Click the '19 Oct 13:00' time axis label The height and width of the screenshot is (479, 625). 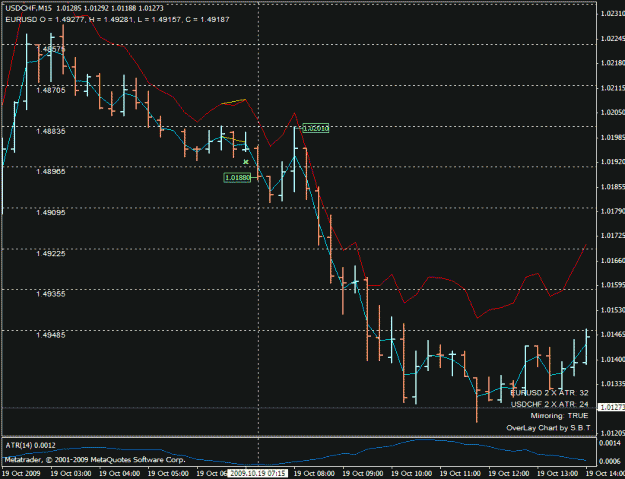pos(558,473)
